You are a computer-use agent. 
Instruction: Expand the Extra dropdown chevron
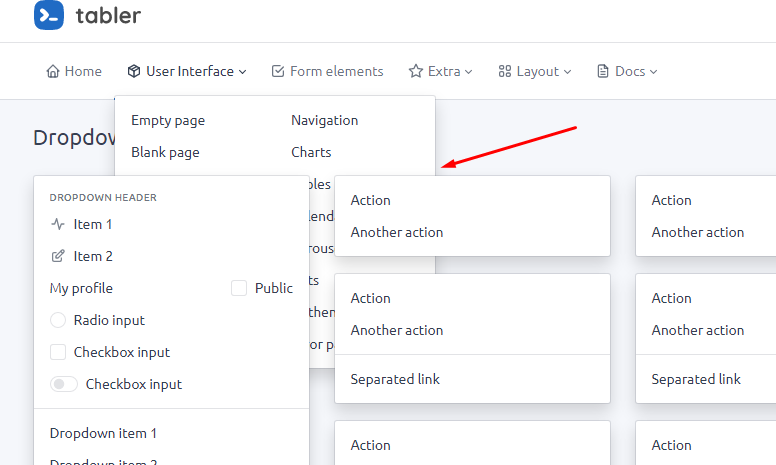468,72
